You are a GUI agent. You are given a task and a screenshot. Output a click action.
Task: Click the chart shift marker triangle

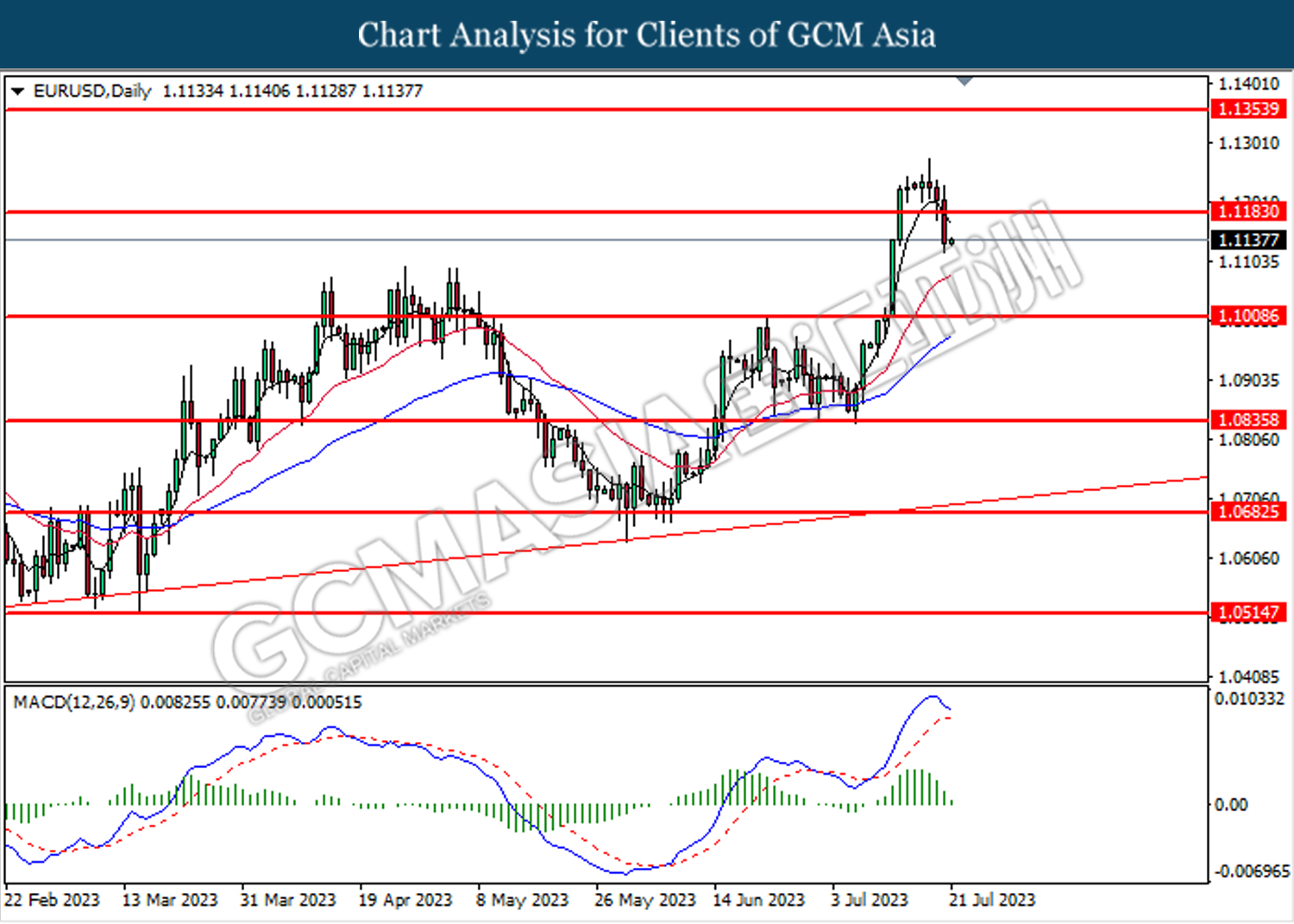[965, 81]
